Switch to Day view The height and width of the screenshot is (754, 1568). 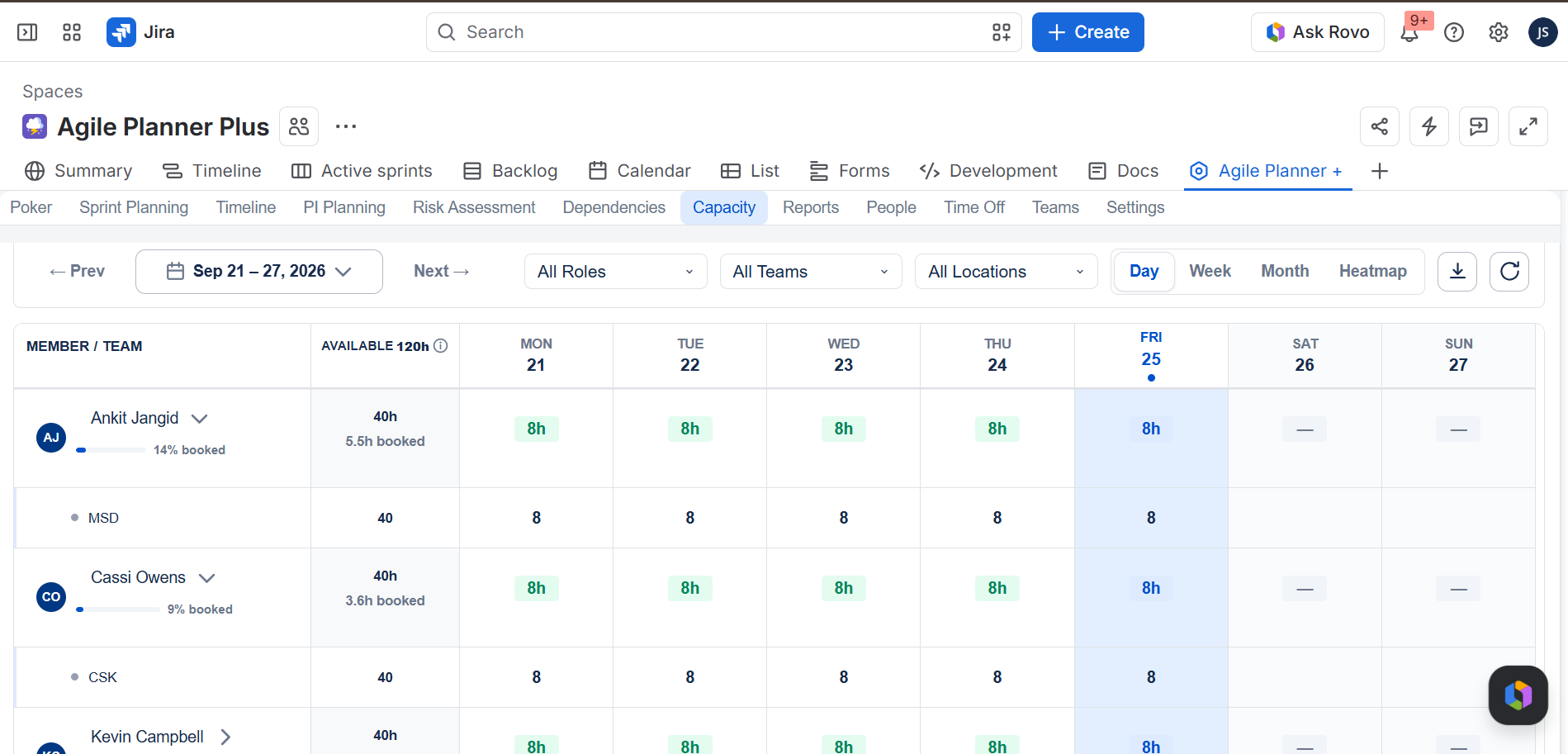coord(1144,271)
